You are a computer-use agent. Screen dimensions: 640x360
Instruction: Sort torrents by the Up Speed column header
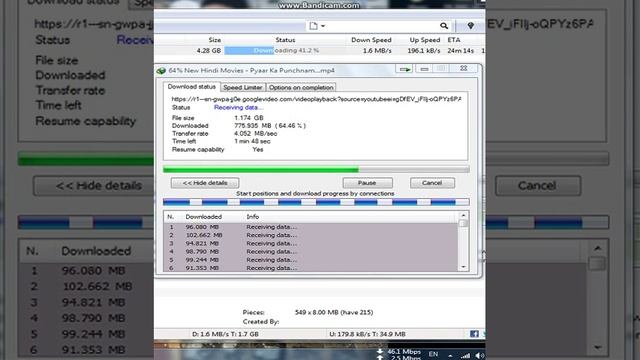(x=424, y=40)
